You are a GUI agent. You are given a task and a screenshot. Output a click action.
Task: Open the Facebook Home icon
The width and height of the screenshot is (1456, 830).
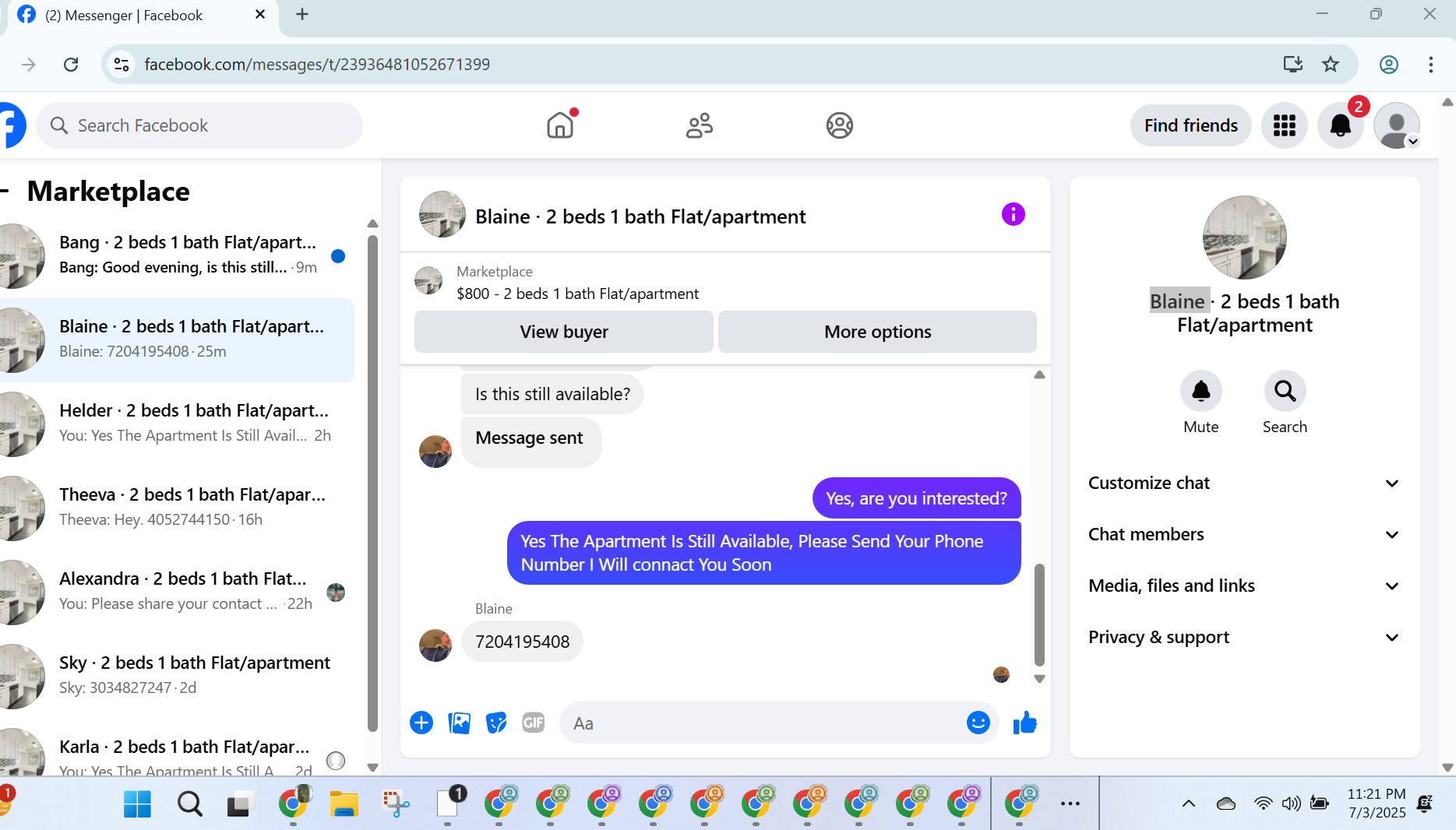(560, 125)
